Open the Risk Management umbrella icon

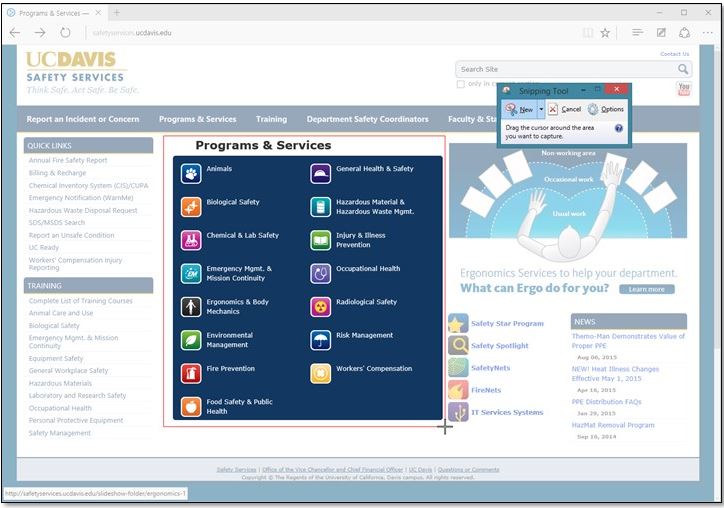click(x=320, y=340)
